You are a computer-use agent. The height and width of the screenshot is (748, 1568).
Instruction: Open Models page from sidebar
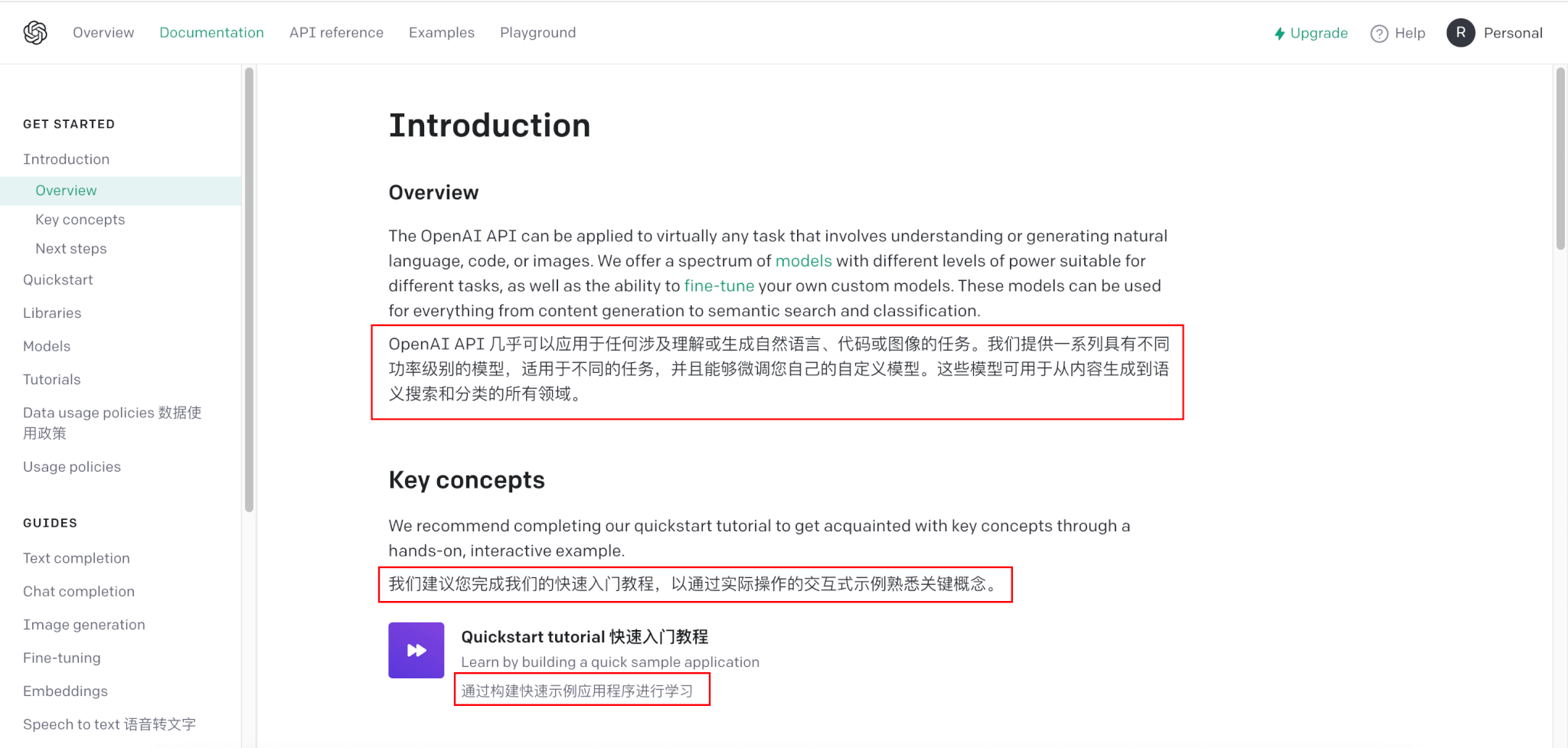[x=47, y=346]
